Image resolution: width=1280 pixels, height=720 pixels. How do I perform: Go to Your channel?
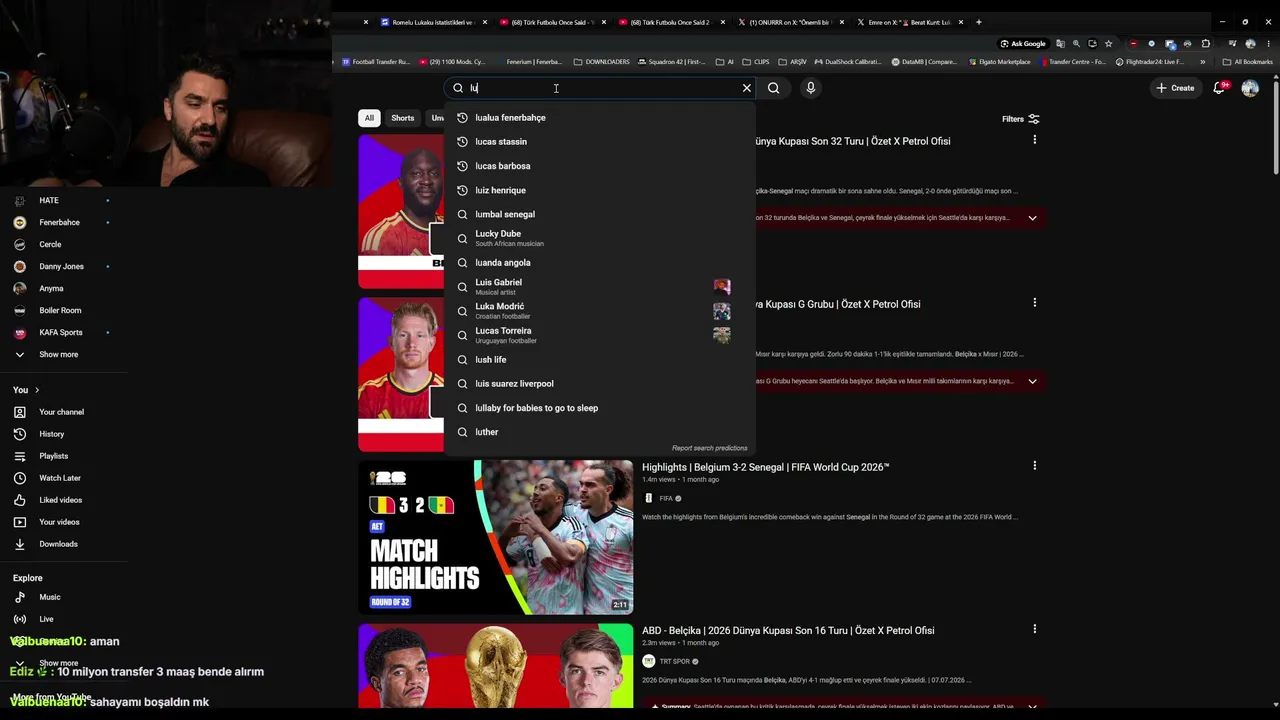61,412
